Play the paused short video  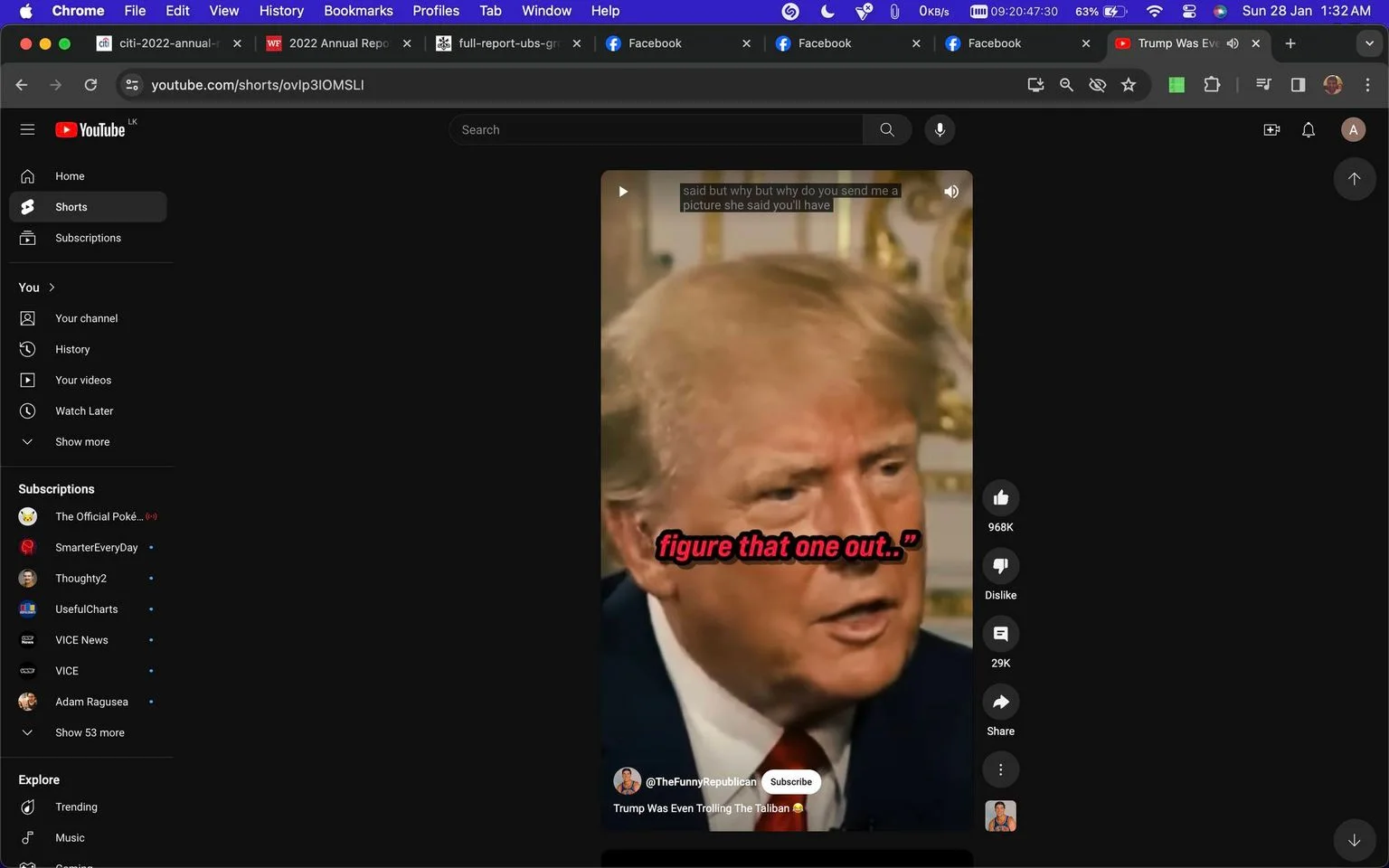(x=623, y=192)
